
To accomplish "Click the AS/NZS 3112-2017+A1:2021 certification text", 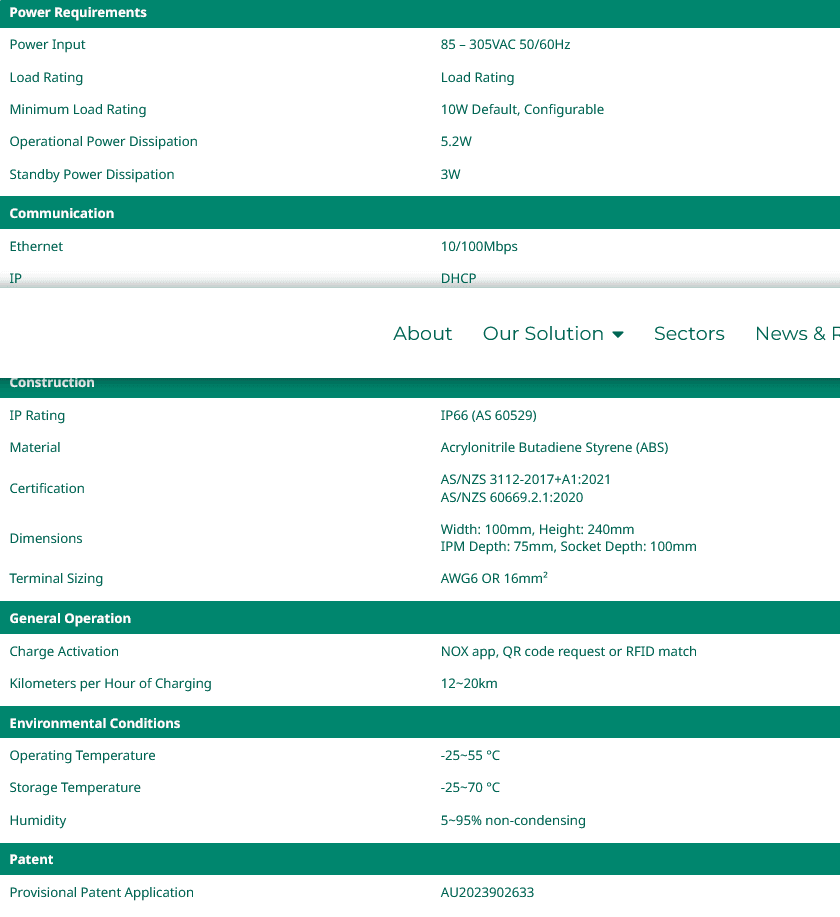I will (x=525, y=479).
